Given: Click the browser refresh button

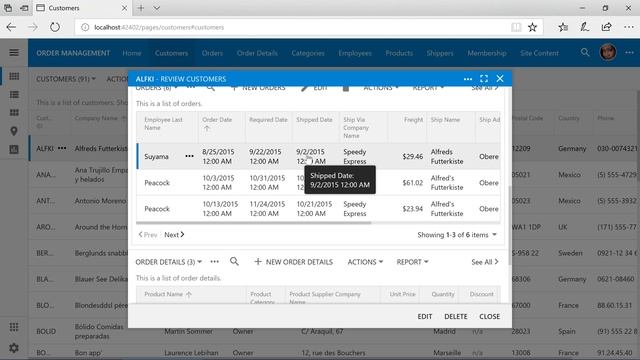Looking at the screenshot, I should coord(55,27).
